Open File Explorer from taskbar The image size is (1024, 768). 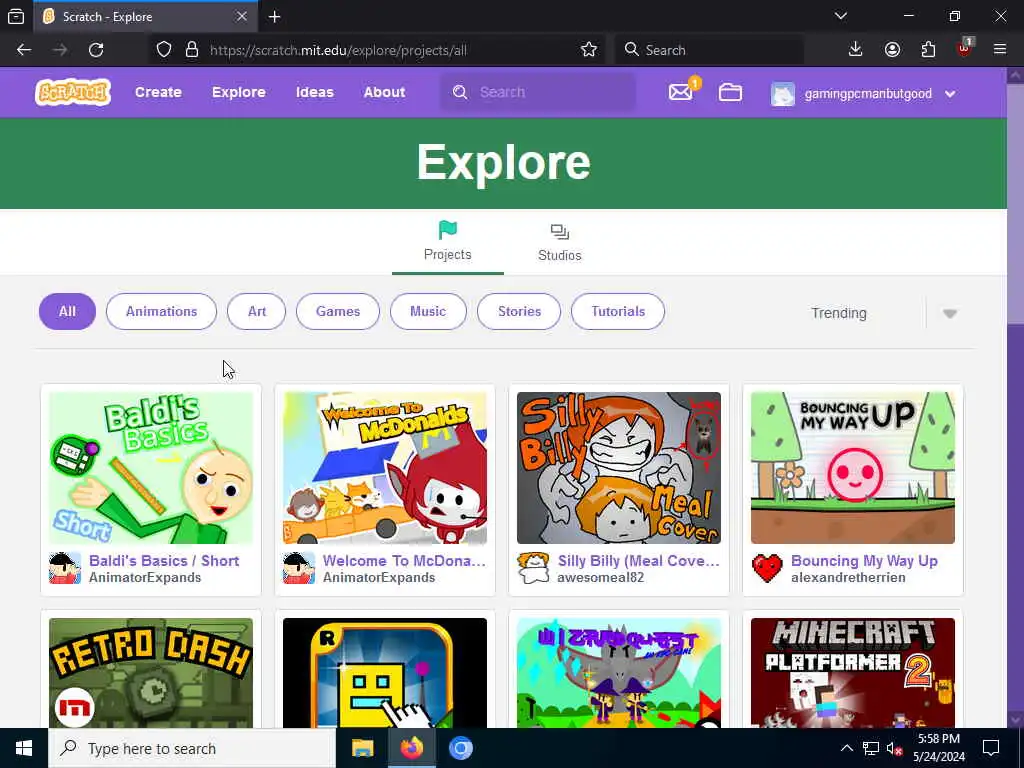362,748
